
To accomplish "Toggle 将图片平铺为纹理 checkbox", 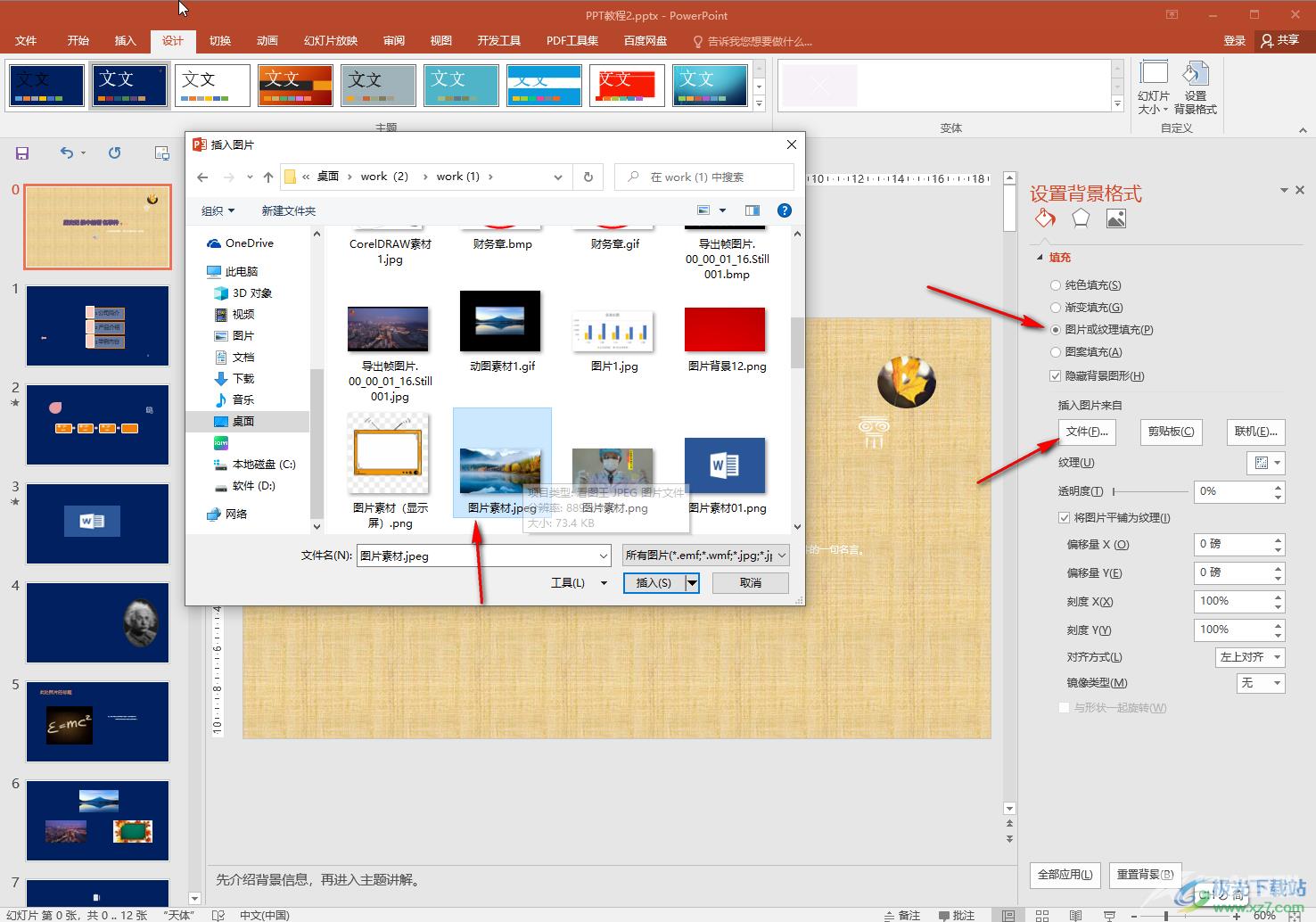I will tap(1064, 518).
